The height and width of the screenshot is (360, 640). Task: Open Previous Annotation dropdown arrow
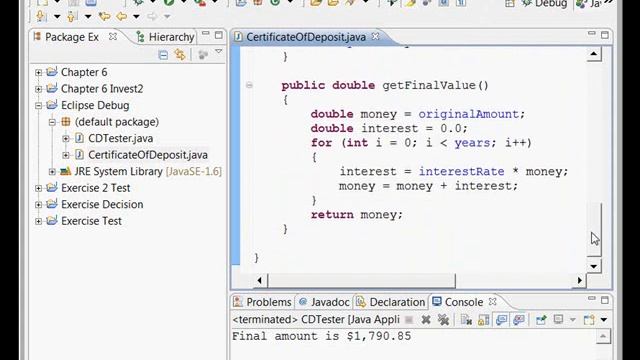point(88,17)
